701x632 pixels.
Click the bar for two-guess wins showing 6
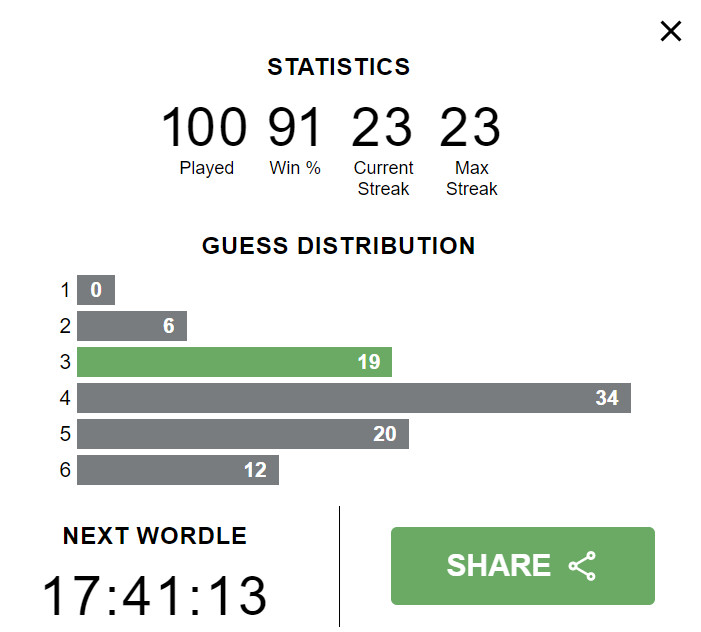click(x=131, y=326)
